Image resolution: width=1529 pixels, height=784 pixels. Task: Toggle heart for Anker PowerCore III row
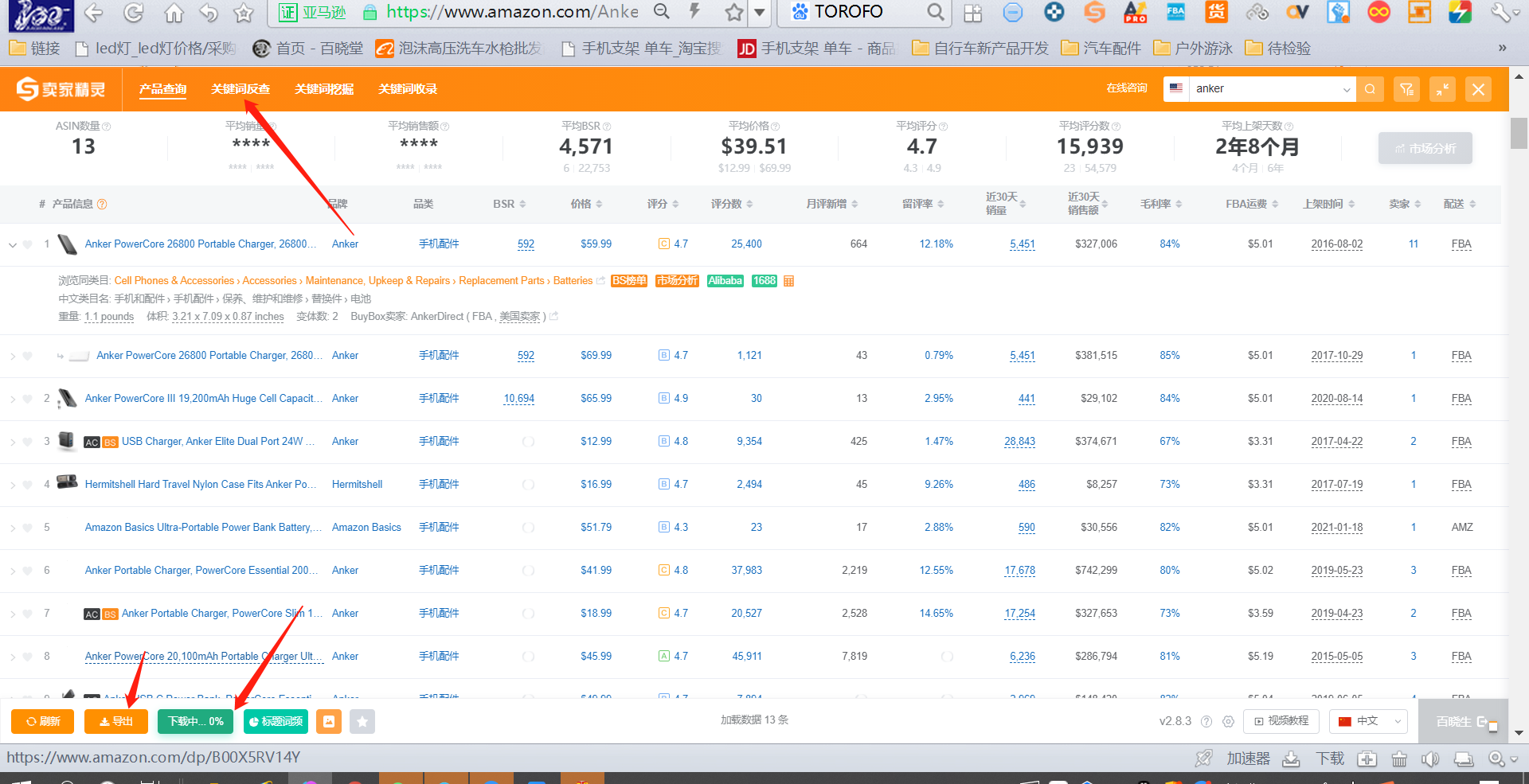tap(28, 399)
